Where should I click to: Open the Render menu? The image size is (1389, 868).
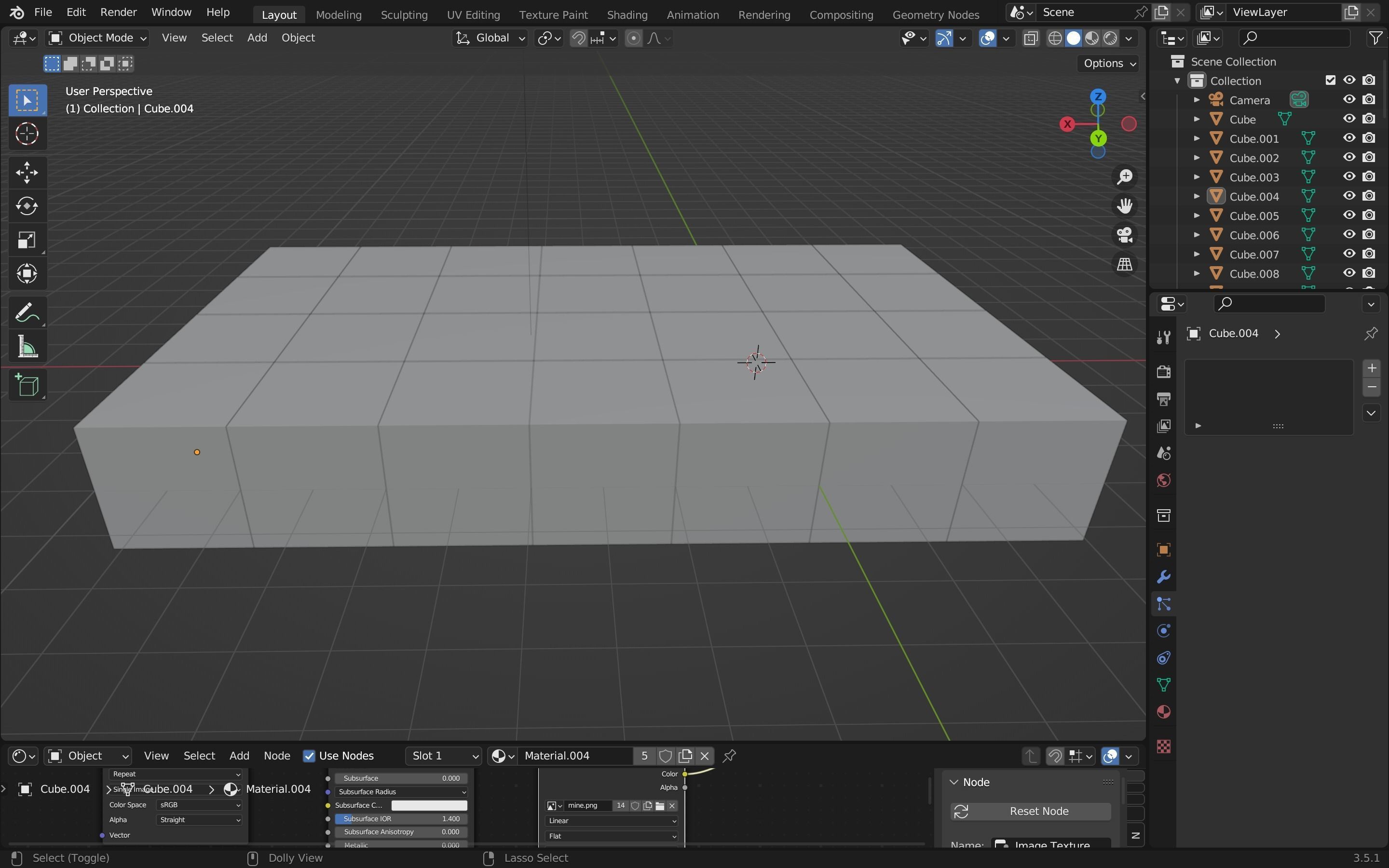[118, 12]
